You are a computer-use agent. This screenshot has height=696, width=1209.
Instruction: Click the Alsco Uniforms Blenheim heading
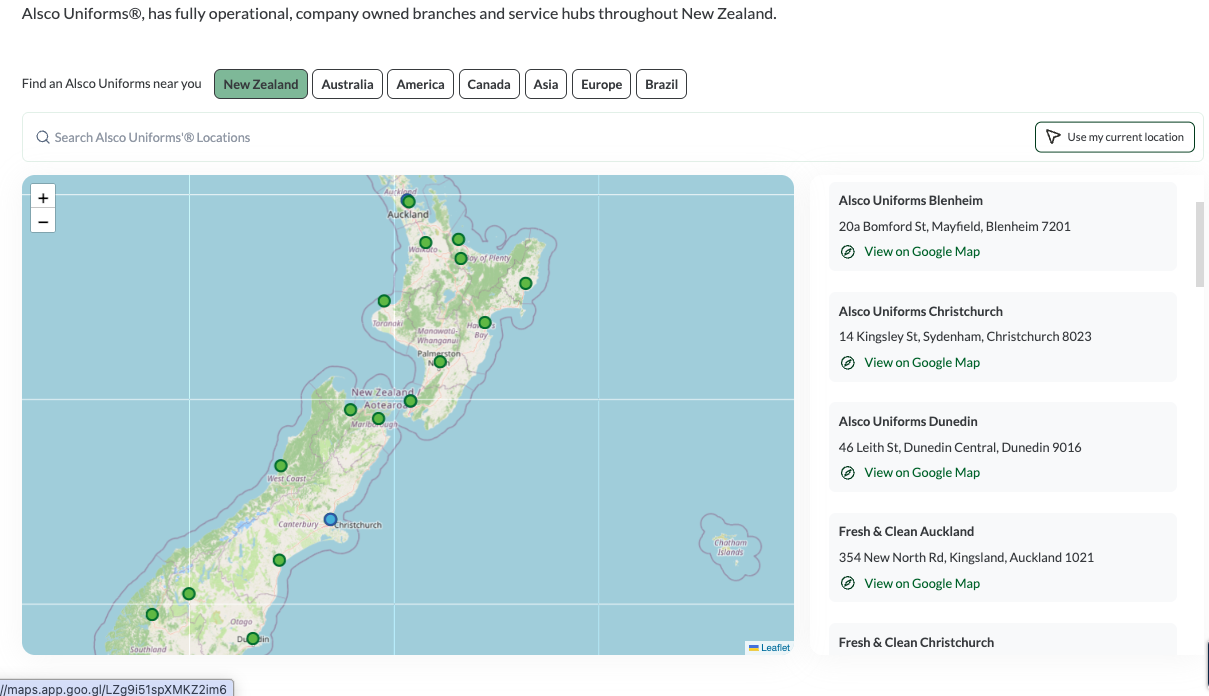point(911,200)
